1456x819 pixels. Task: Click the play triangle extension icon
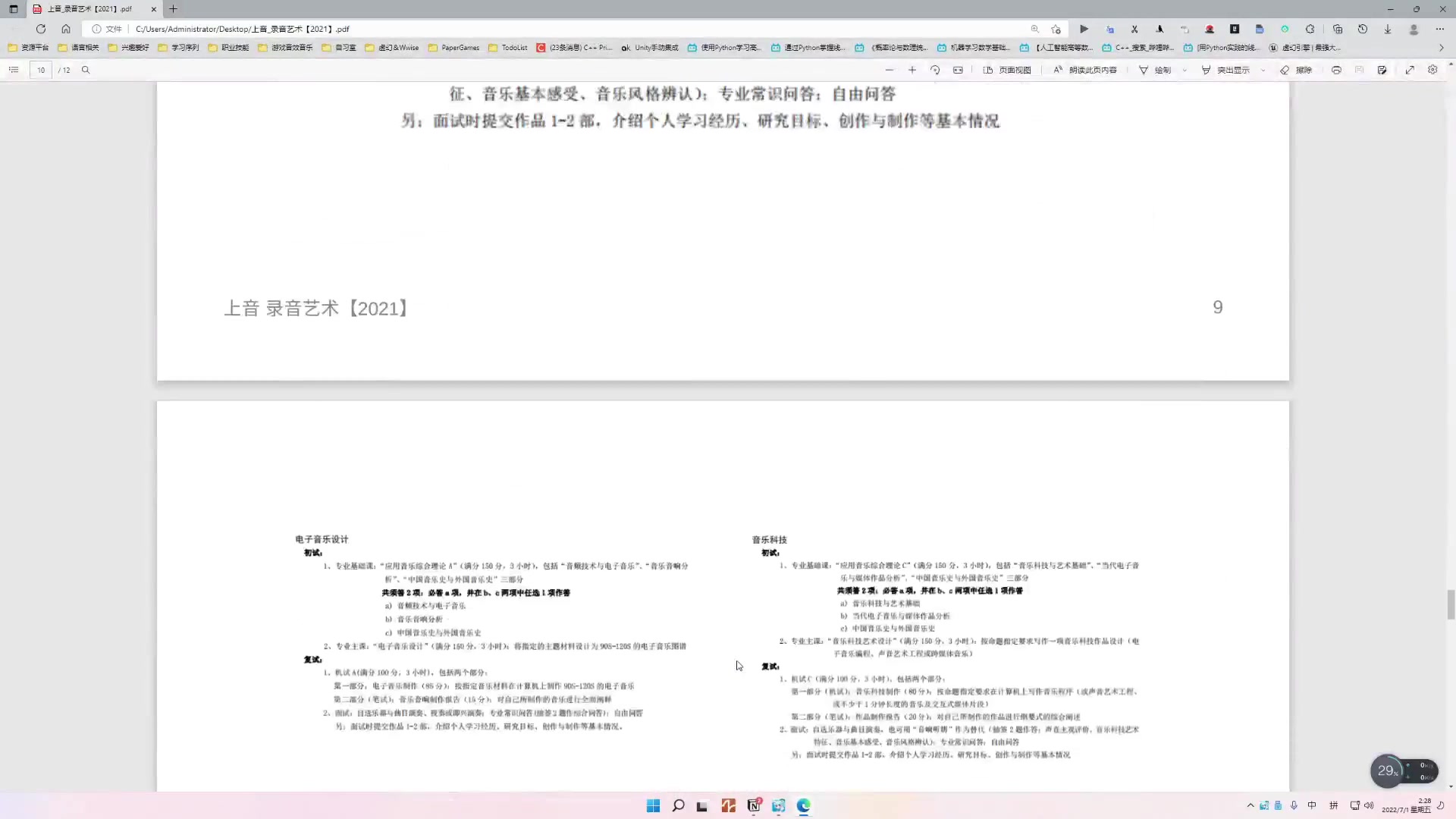pos(1084,29)
